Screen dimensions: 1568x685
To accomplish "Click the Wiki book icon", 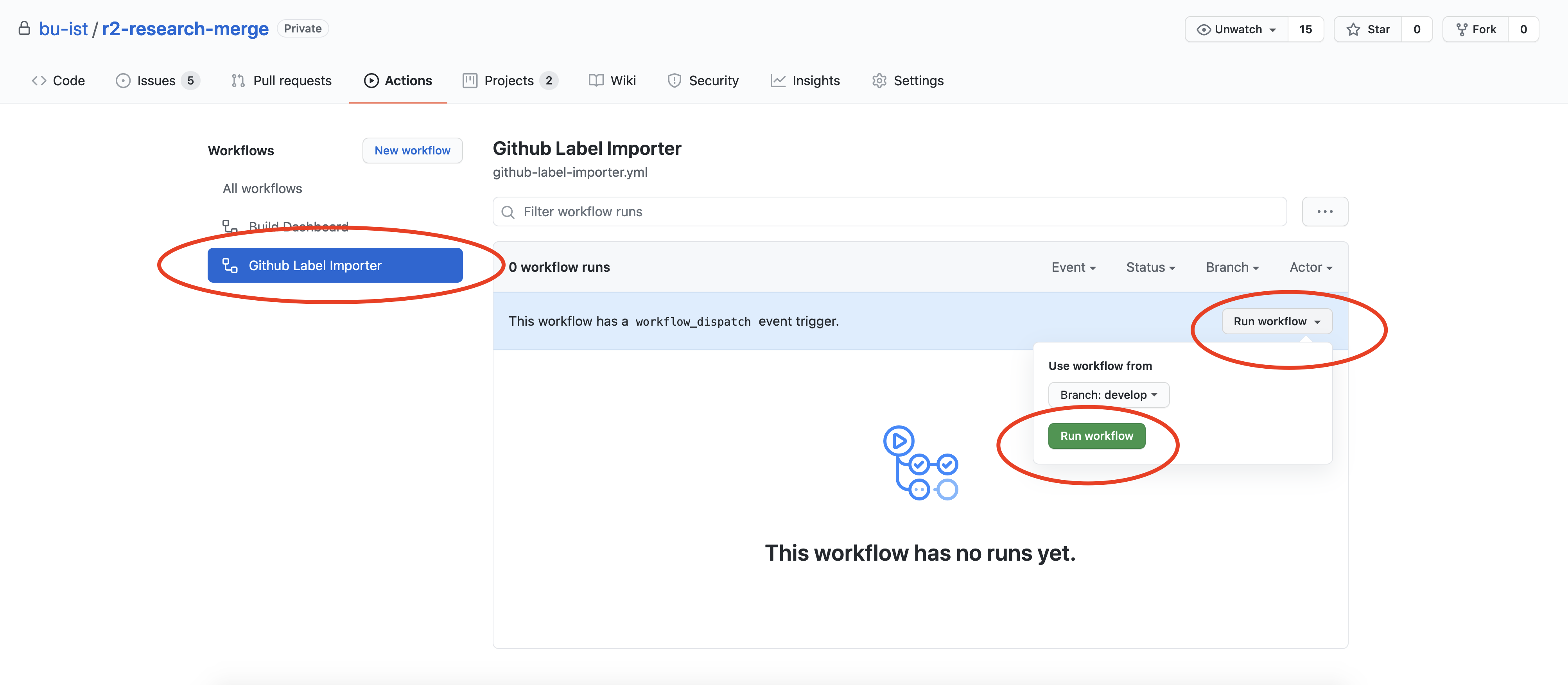I will pyautogui.click(x=597, y=81).
